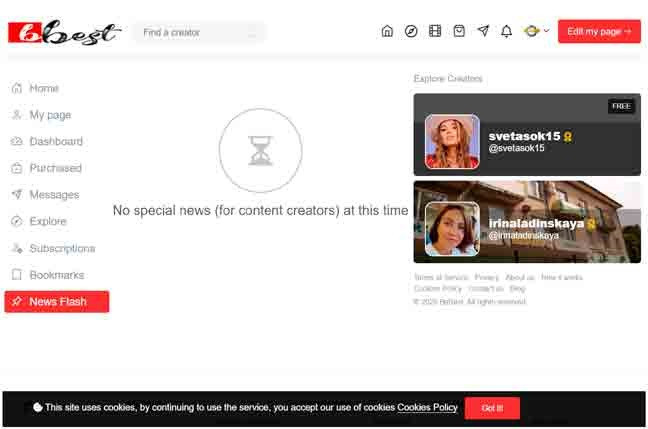Open the shopping bag icon in header

coord(459,31)
